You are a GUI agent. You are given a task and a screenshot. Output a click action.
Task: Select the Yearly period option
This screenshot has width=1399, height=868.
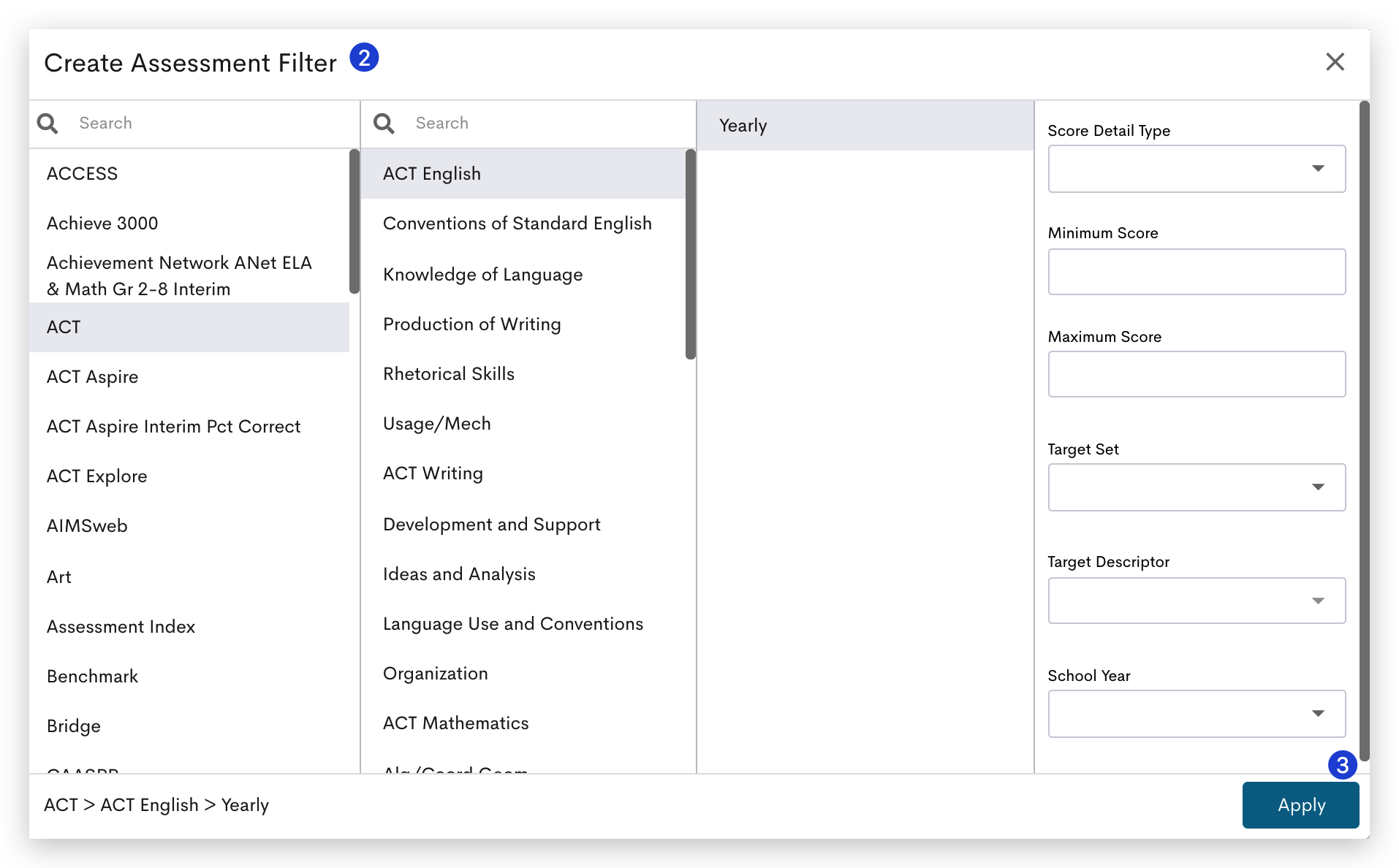pos(865,126)
